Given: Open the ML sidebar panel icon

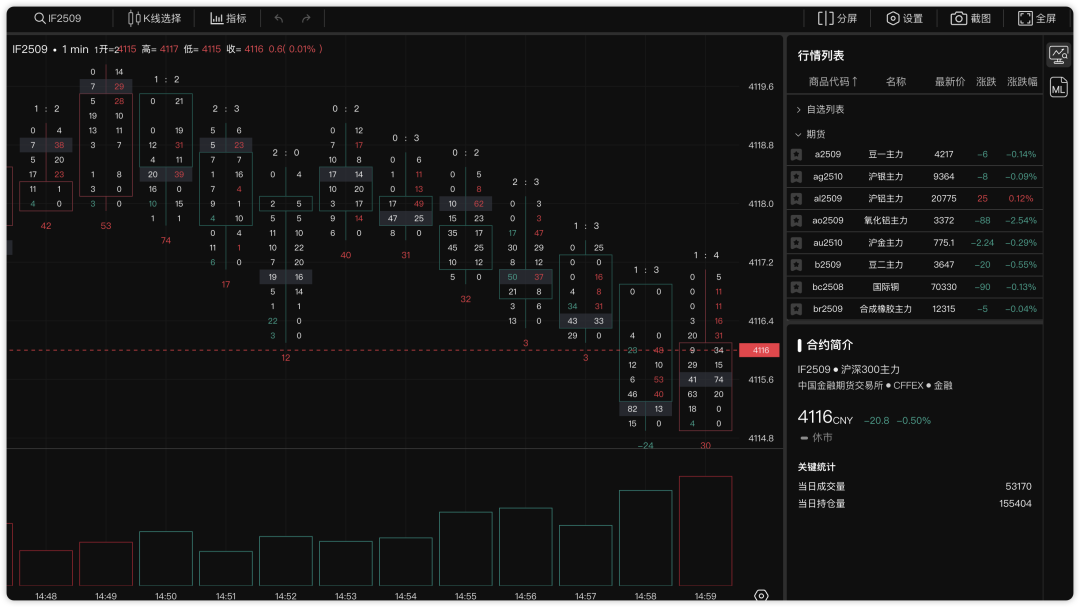Looking at the screenshot, I should pyautogui.click(x=1058, y=89).
